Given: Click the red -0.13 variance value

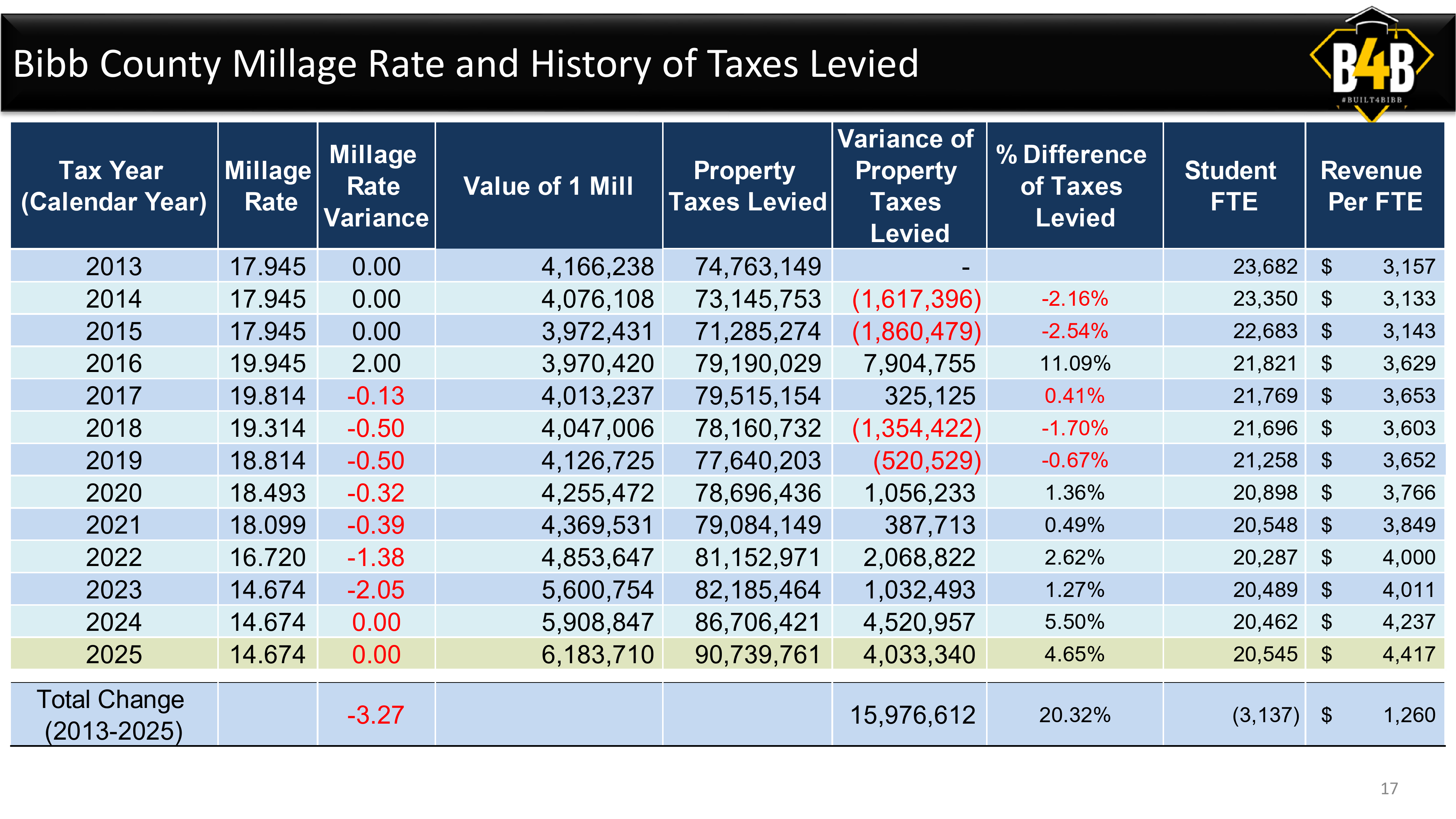Looking at the screenshot, I should click(x=376, y=396).
